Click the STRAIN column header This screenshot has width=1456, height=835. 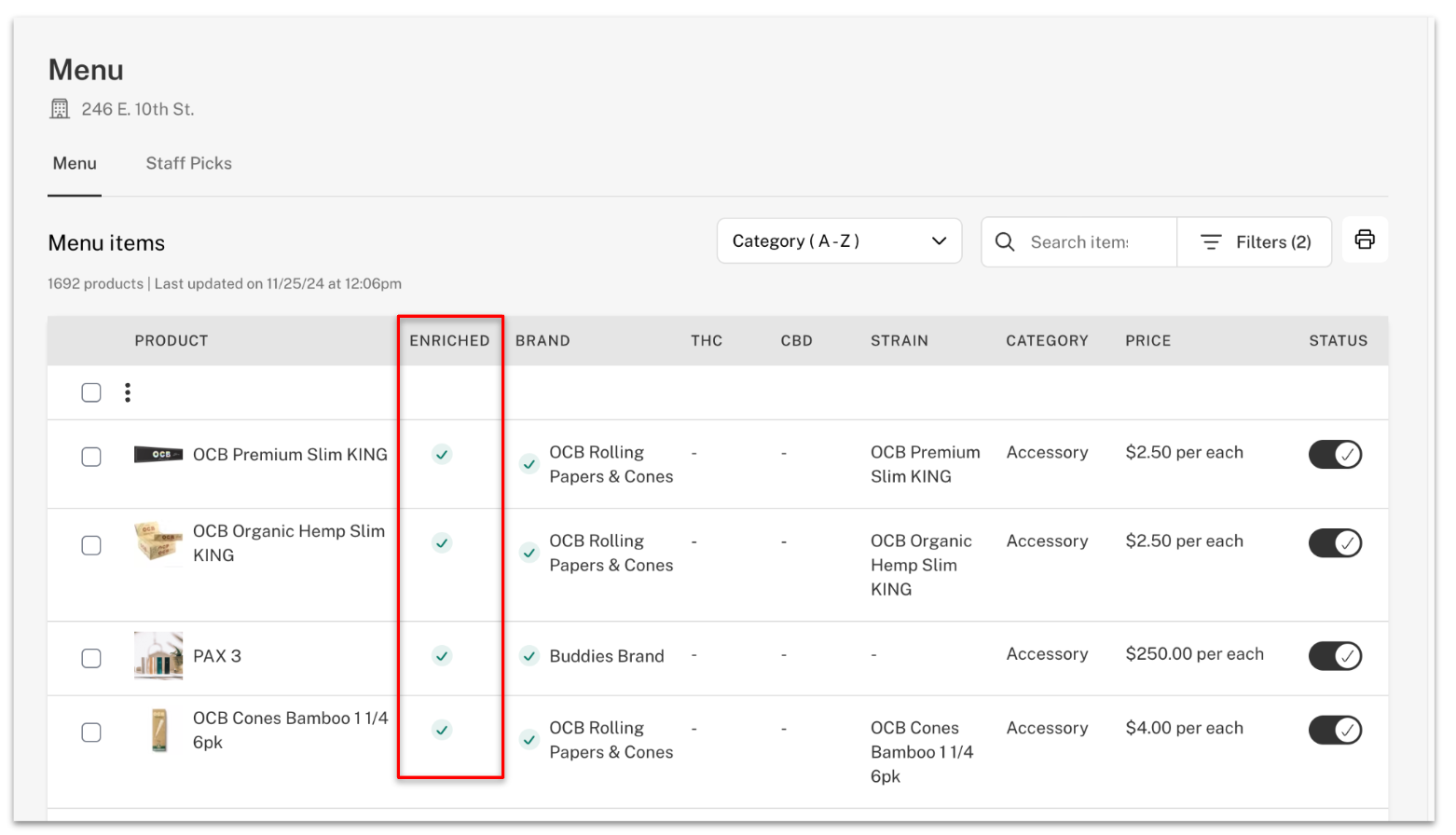(900, 341)
